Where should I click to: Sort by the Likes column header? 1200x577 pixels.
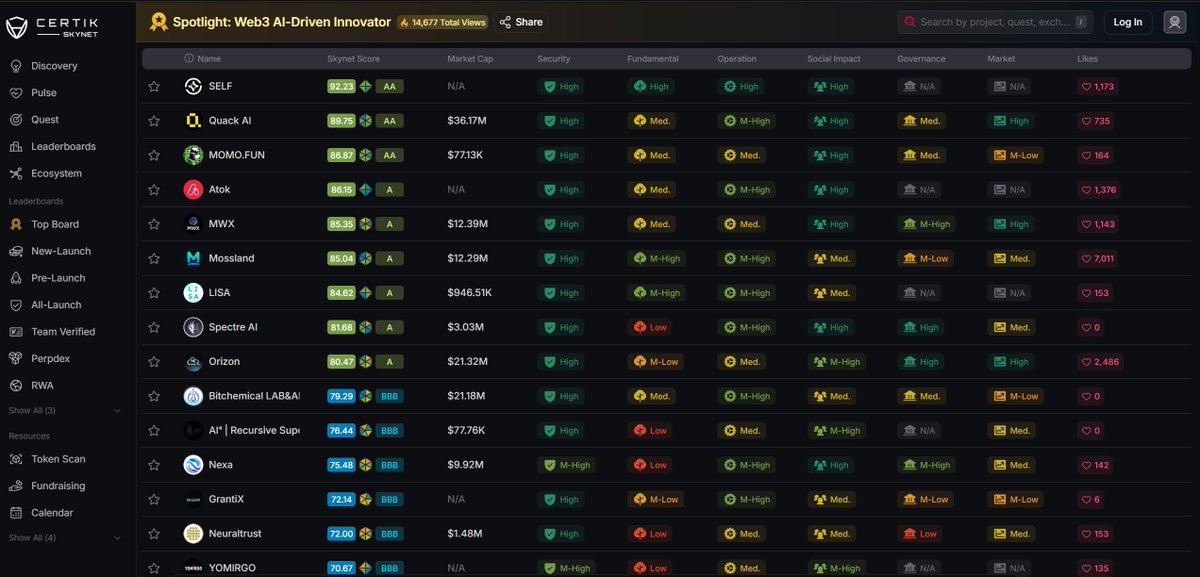(1087, 59)
